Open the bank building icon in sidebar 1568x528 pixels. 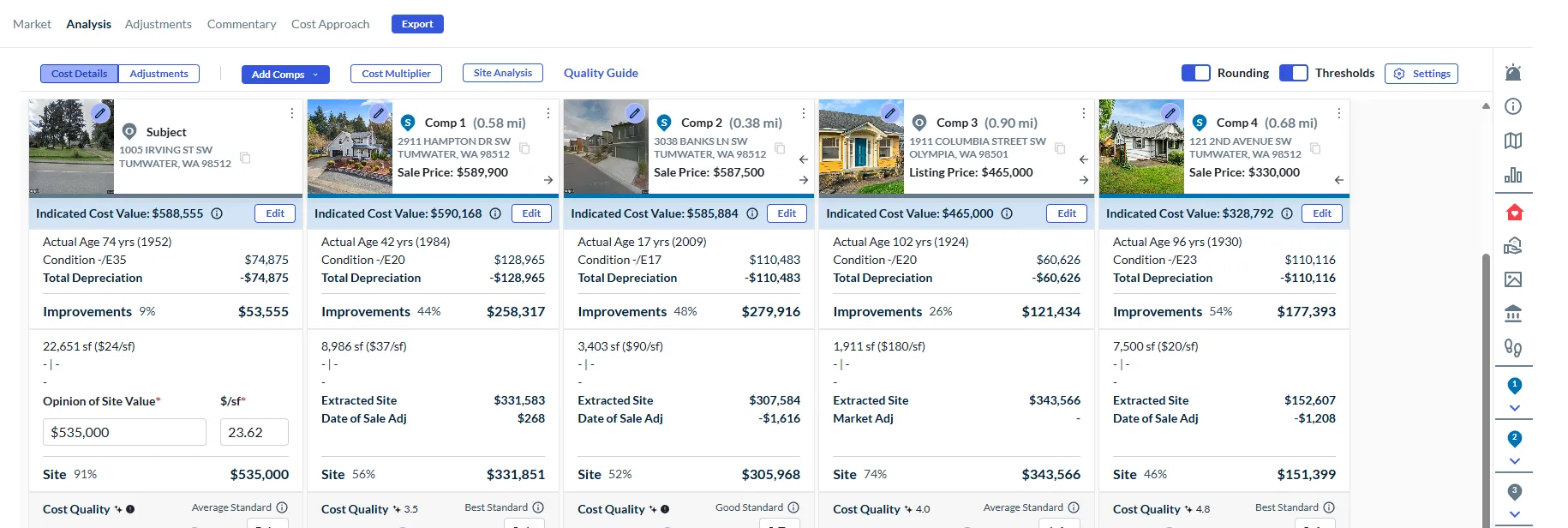pyautogui.click(x=1513, y=314)
